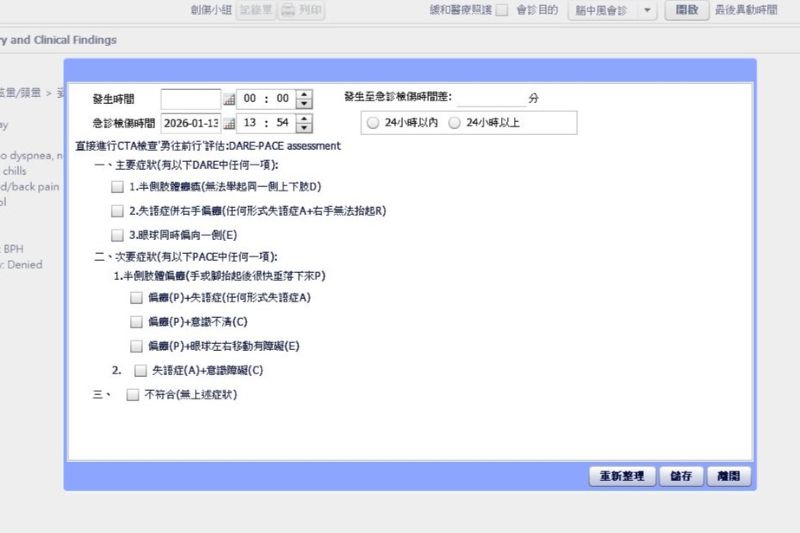Decrease 發生時間 time with down arrow

[304, 104]
